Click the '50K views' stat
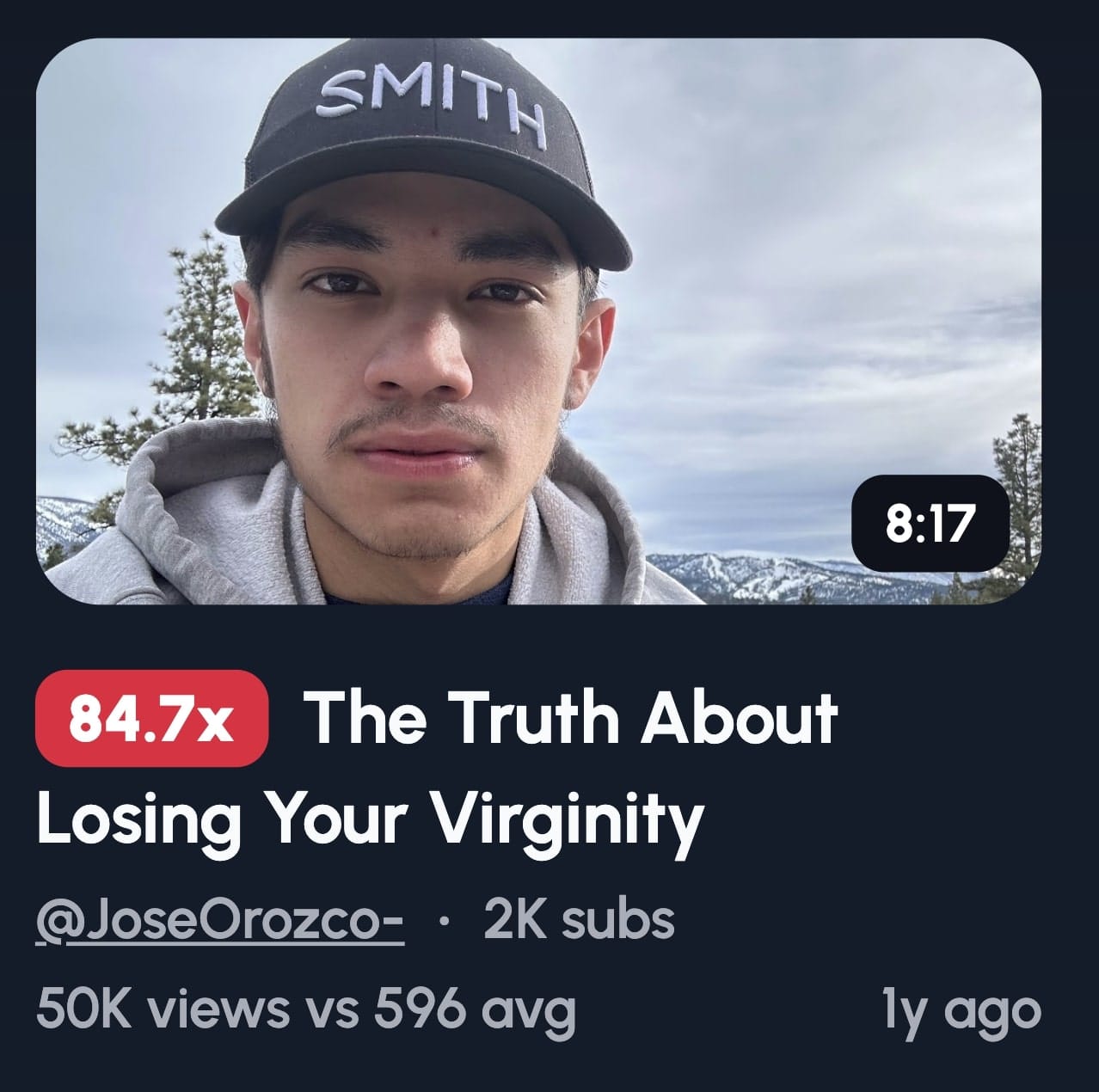The height and width of the screenshot is (1092, 1099). [163, 1010]
